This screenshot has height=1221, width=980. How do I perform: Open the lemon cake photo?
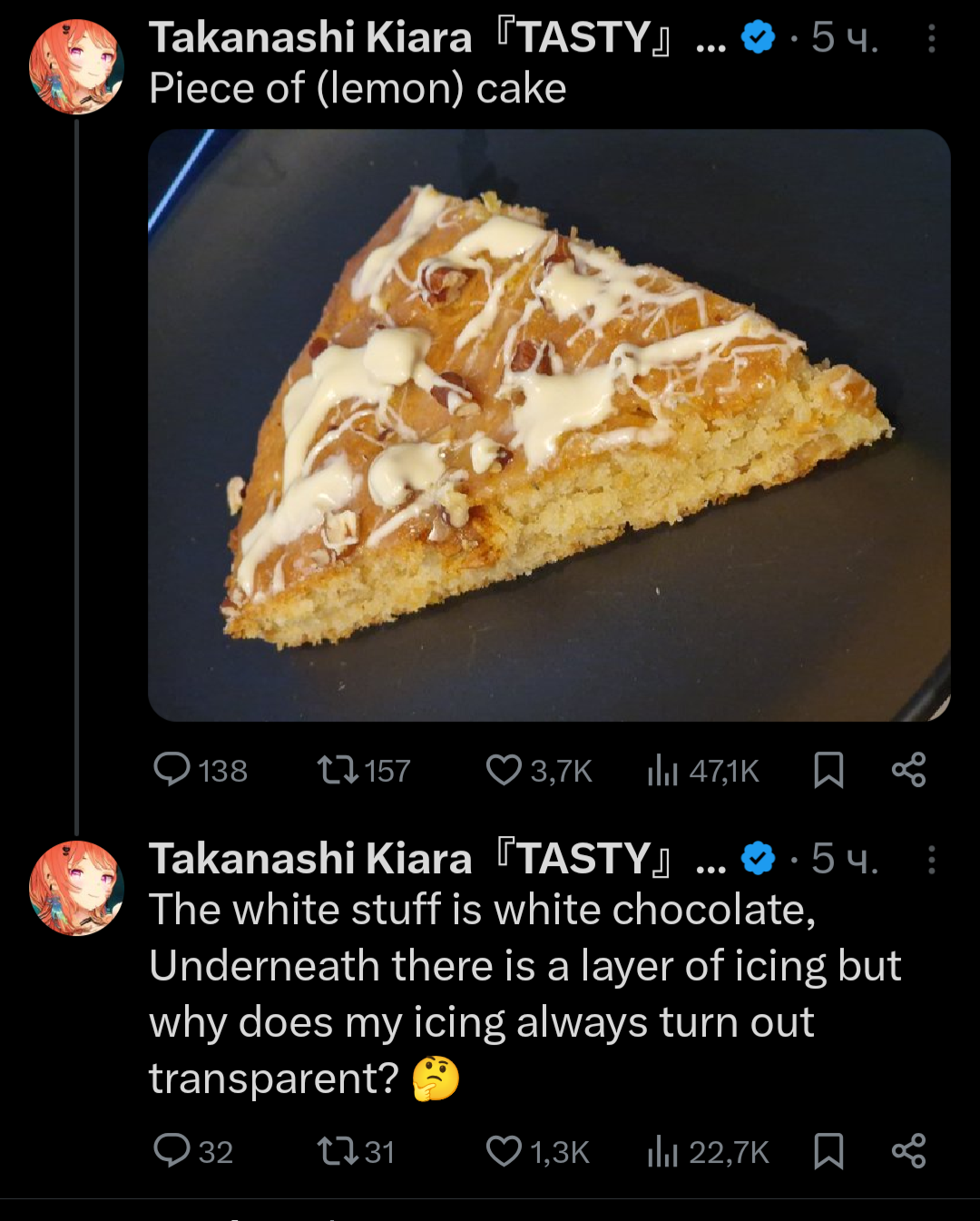click(x=549, y=425)
